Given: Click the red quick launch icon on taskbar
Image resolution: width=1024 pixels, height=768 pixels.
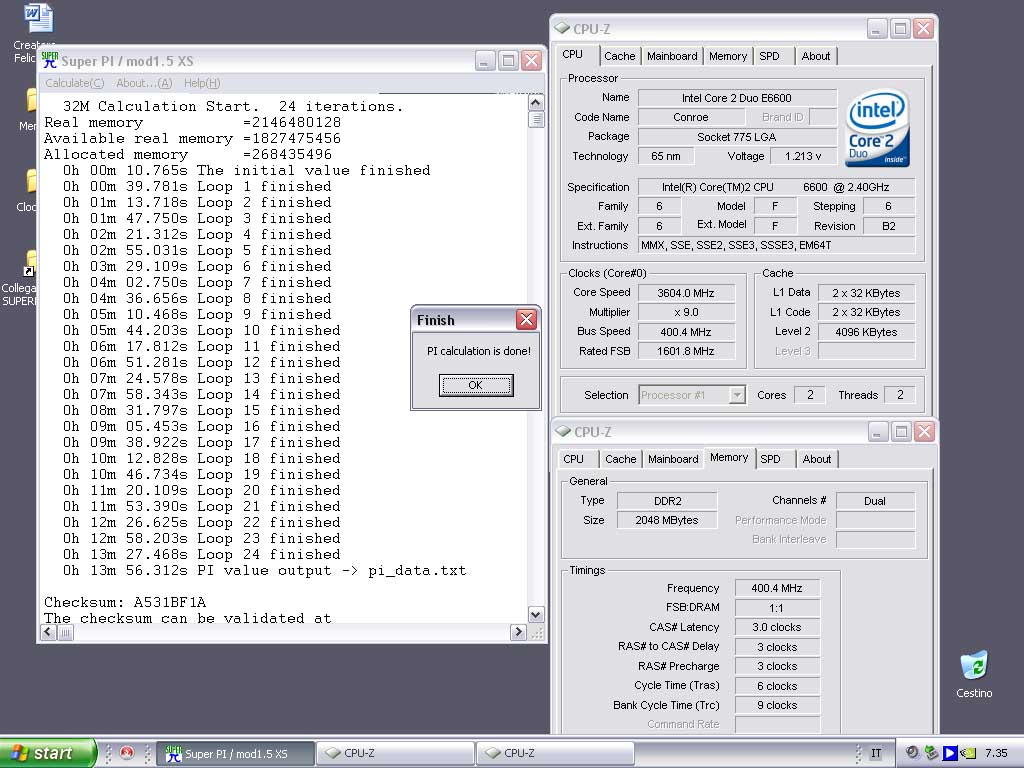Looking at the screenshot, I should click(x=127, y=753).
